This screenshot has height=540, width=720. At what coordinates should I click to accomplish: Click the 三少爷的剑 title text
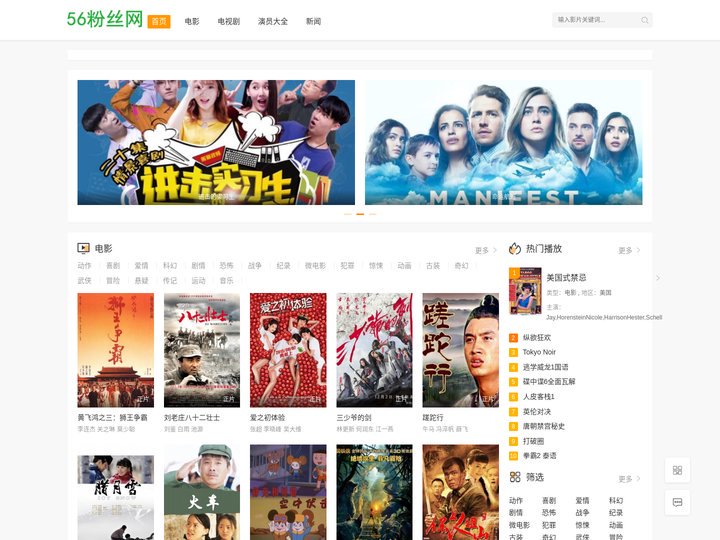tap(354, 418)
